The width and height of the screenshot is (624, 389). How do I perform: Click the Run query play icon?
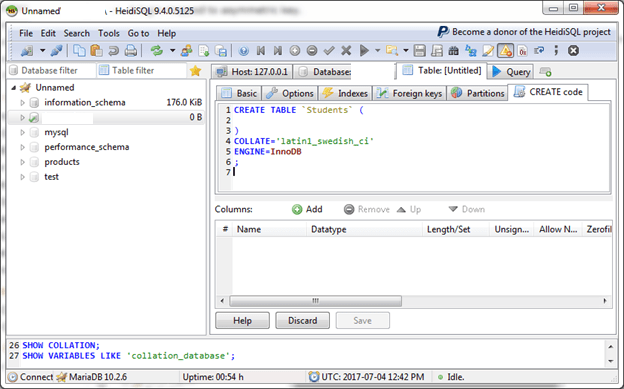[364, 51]
